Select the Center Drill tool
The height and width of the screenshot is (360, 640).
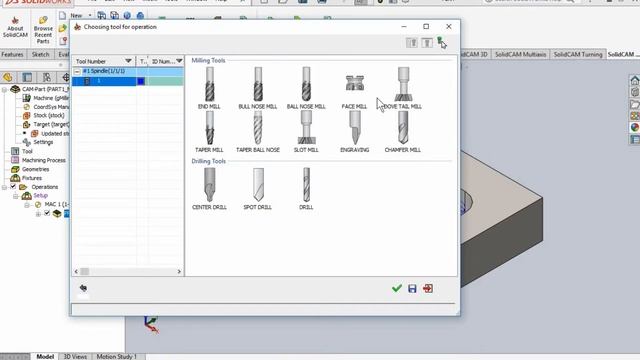[209, 189]
